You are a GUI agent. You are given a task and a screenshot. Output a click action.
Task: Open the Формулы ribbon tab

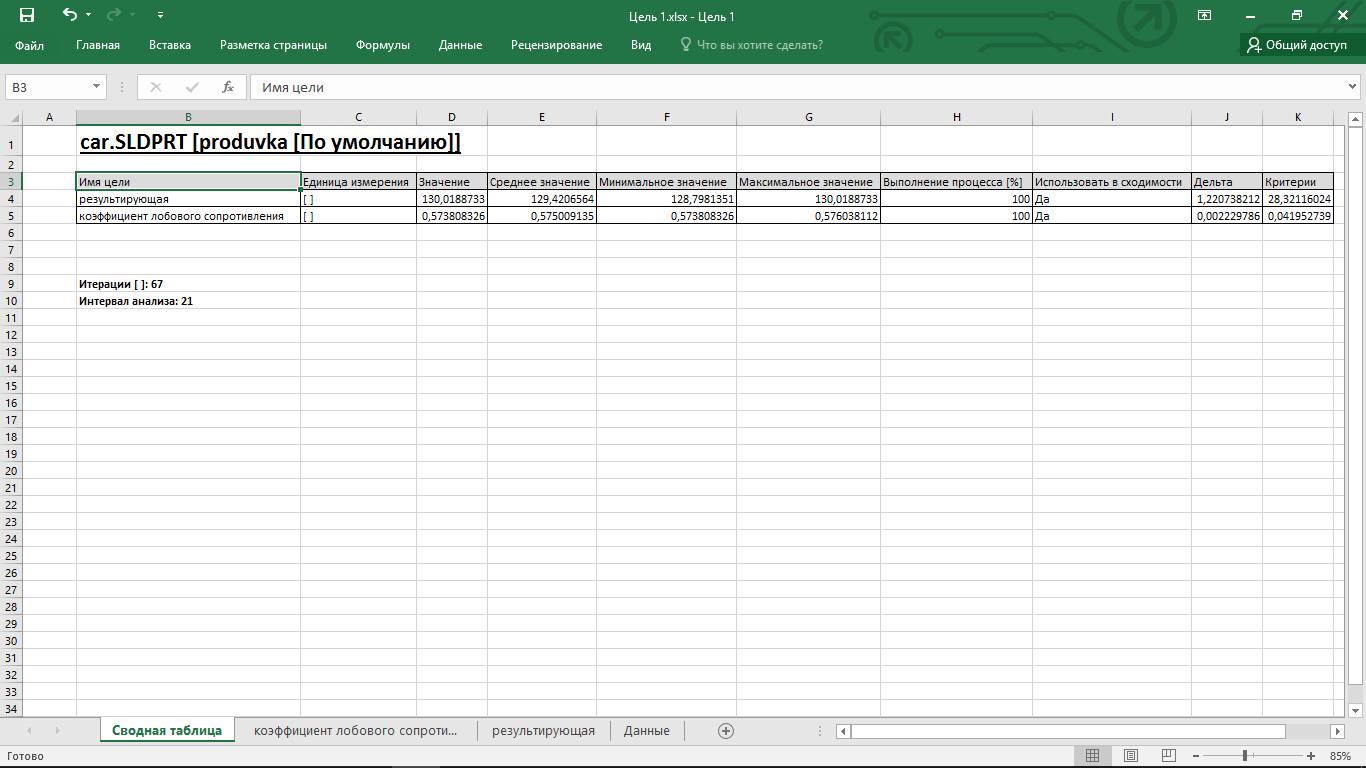[x=382, y=45]
